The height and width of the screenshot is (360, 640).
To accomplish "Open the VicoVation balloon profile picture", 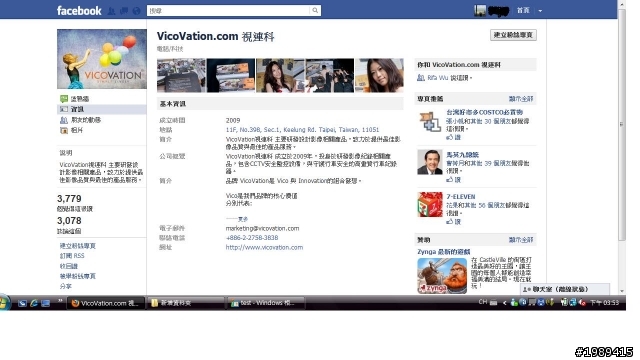I will (x=102, y=59).
